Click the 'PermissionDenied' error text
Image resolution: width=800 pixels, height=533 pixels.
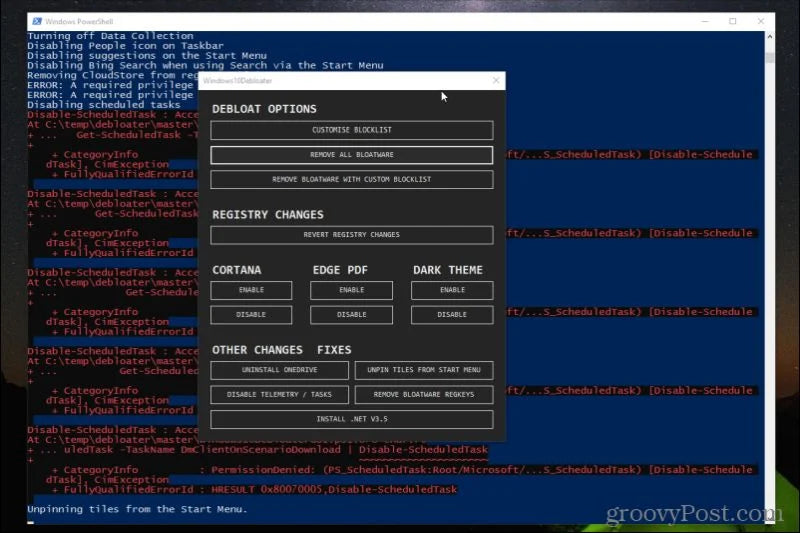(x=263, y=470)
